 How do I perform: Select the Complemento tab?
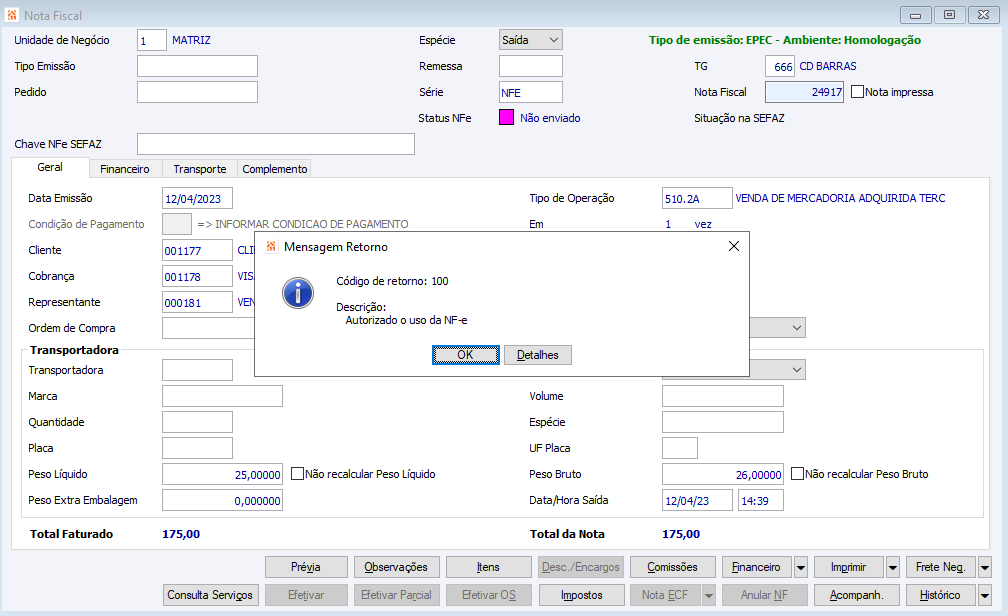pyautogui.click(x=274, y=169)
